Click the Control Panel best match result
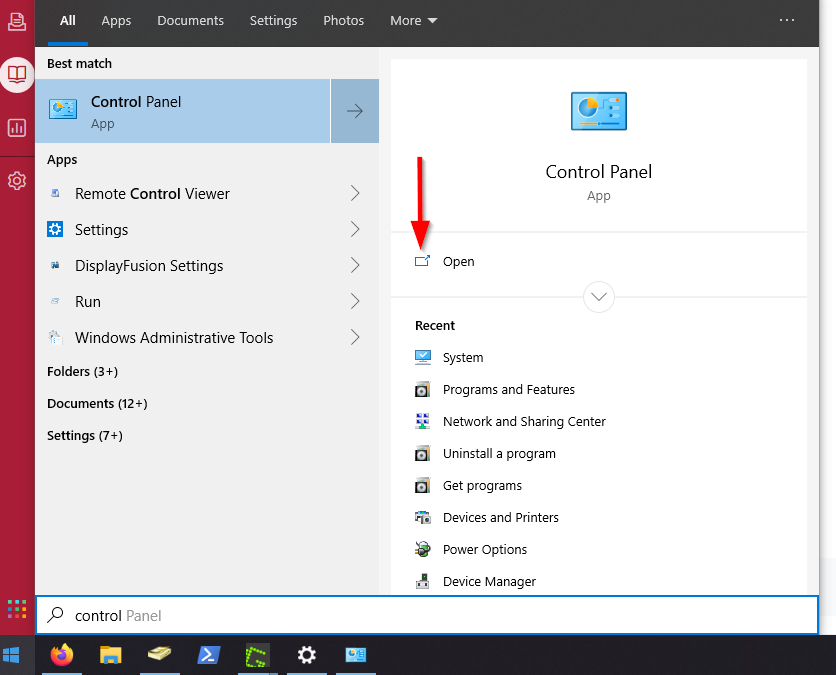Screen dimensions: 836x675 coord(183,111)
